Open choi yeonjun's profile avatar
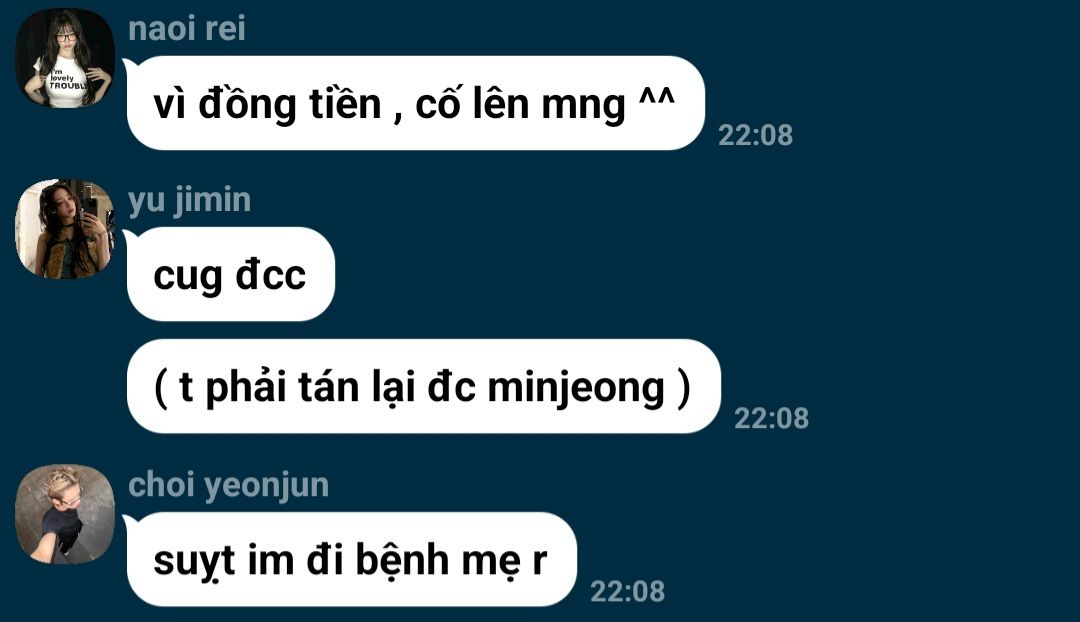This screenshot has height=622, width=1080. pyautogui.click(x=65, y=514)
